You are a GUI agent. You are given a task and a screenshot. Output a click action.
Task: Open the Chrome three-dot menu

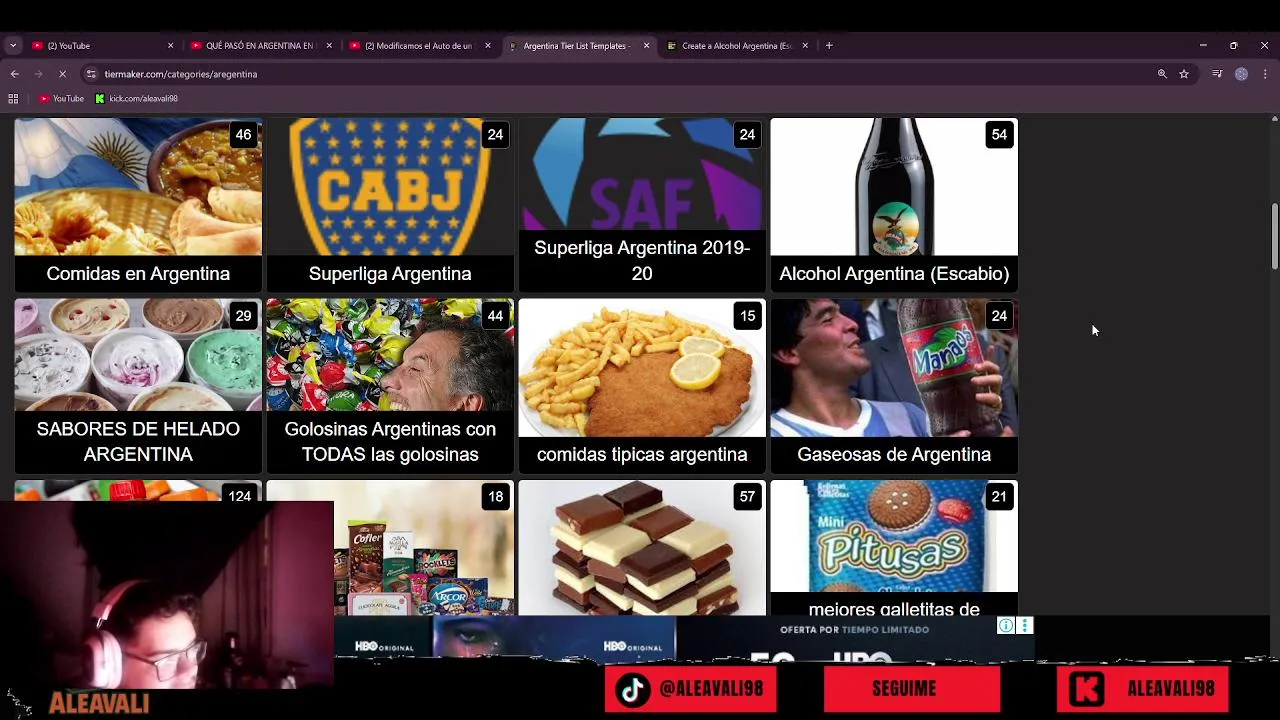(1265, 74)
